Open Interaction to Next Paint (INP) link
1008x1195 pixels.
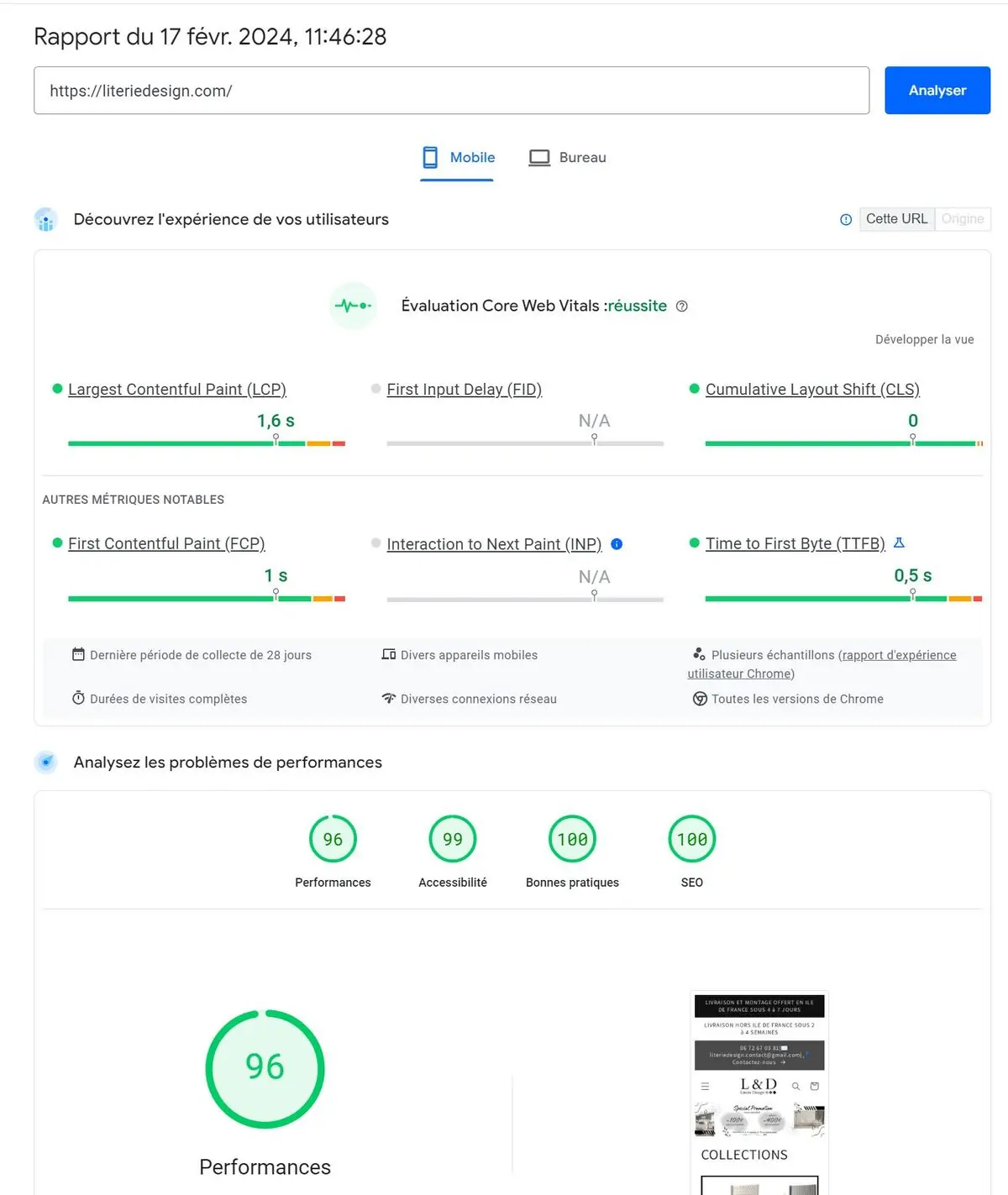pos(494,544)
